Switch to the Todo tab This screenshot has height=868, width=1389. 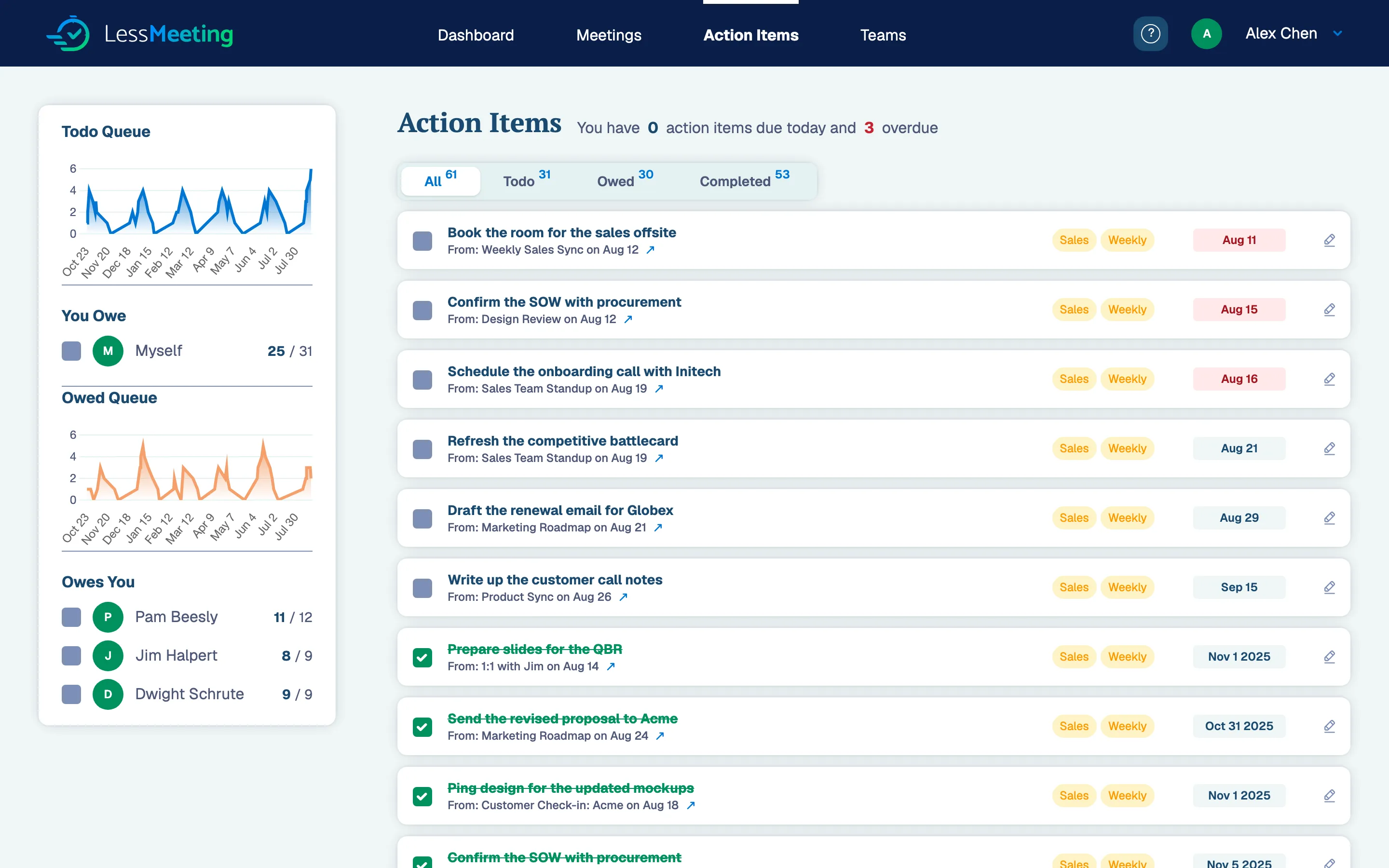pos(526,181)
